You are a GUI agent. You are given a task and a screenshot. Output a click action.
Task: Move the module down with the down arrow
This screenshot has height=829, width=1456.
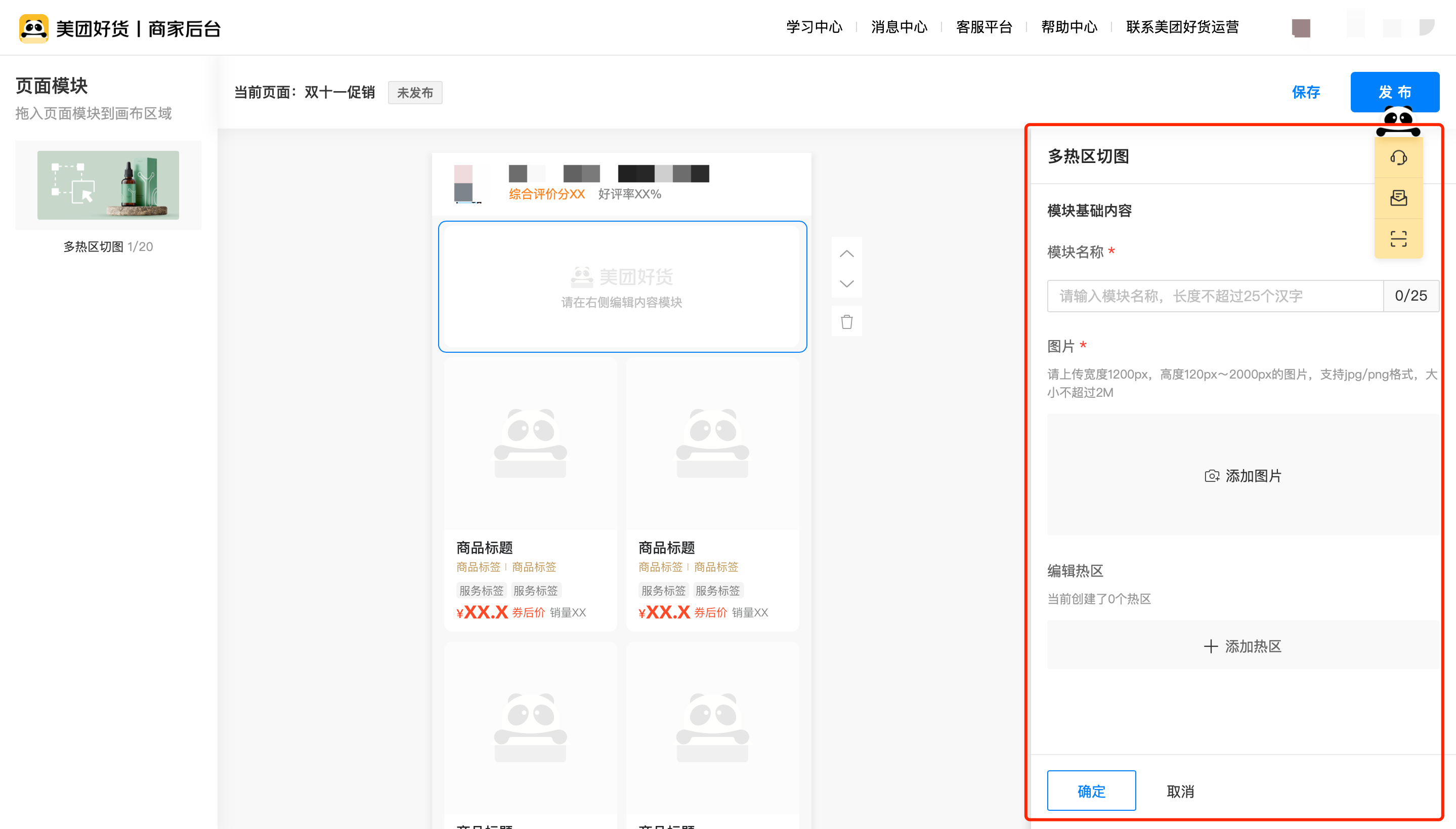point(846,283)
